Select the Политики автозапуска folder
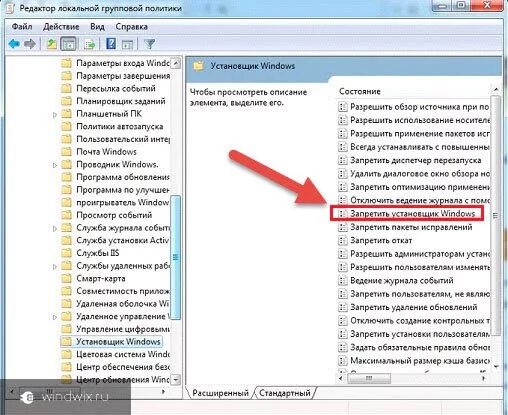 112,126
